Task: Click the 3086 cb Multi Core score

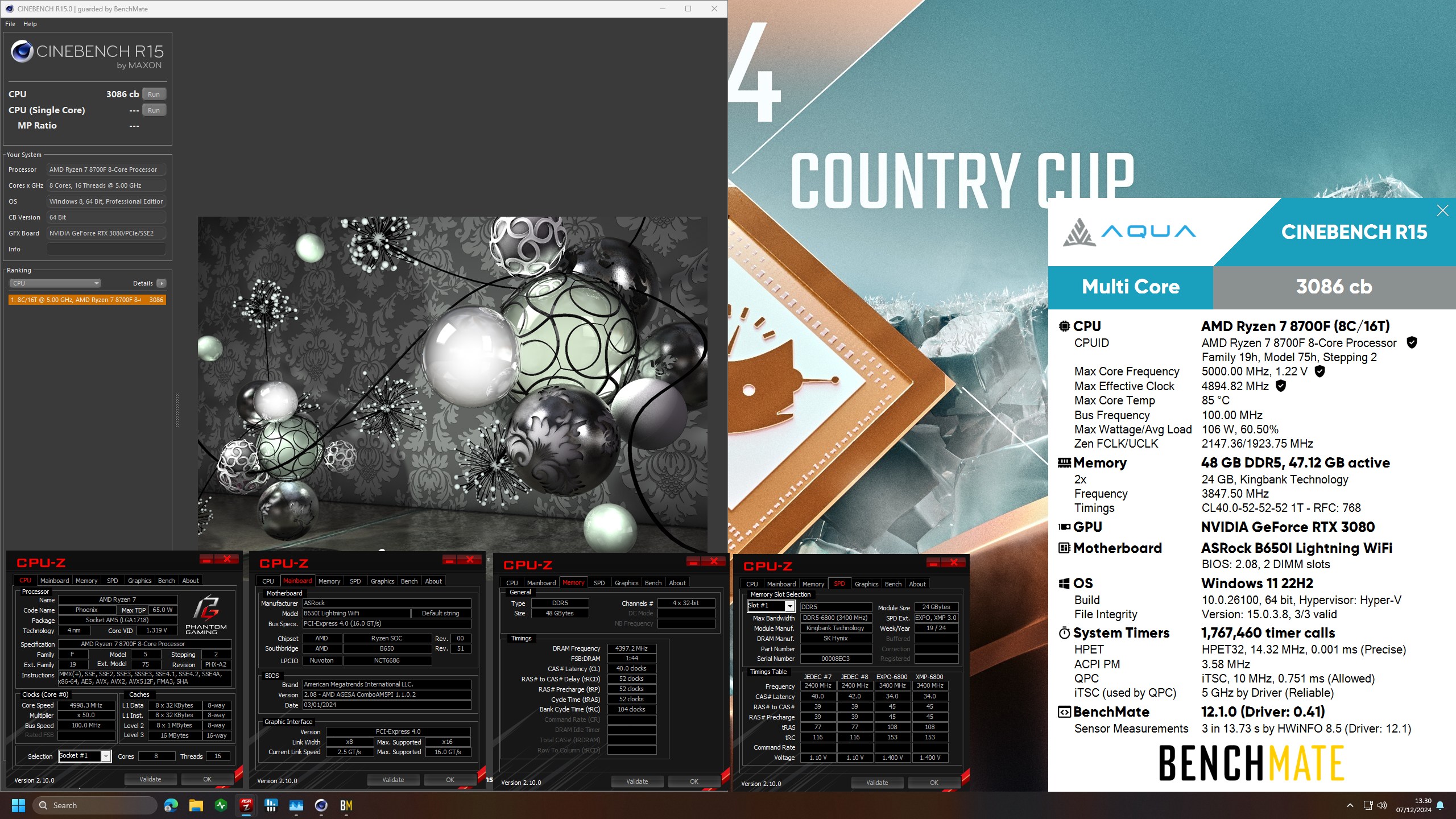Action: click(1334, 287)
